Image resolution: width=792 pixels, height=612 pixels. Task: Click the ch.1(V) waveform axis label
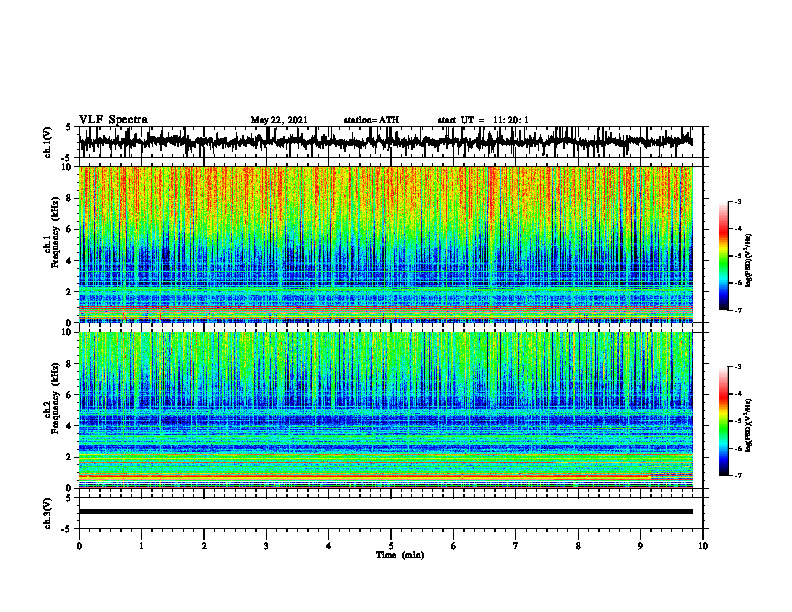[47, 142]
